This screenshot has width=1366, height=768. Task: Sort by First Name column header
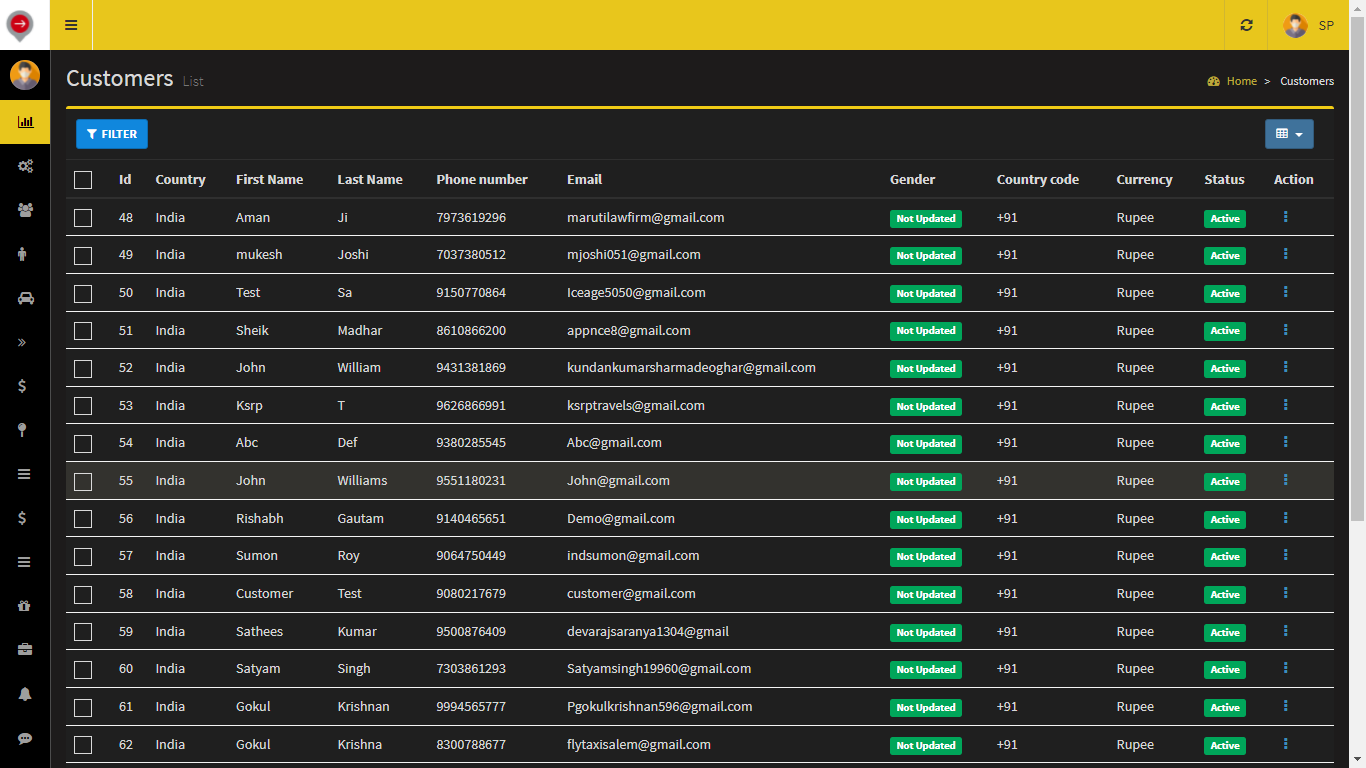pyautogui.click(x=269, y=179)
